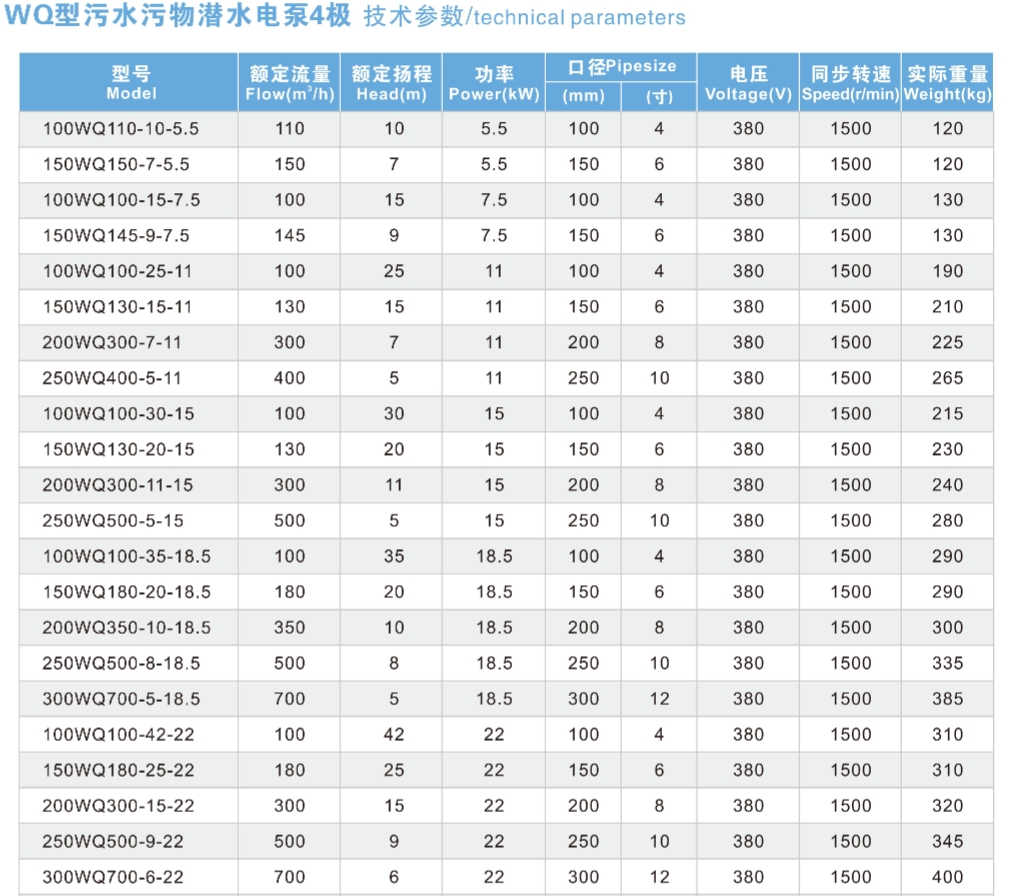Click the 265 weight value cell
1027x896 pixels.
pos(947,379)
